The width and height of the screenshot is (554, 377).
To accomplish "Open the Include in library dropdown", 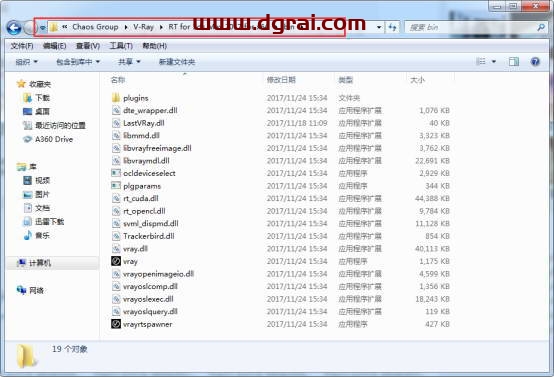I will (x=78, y=62).
